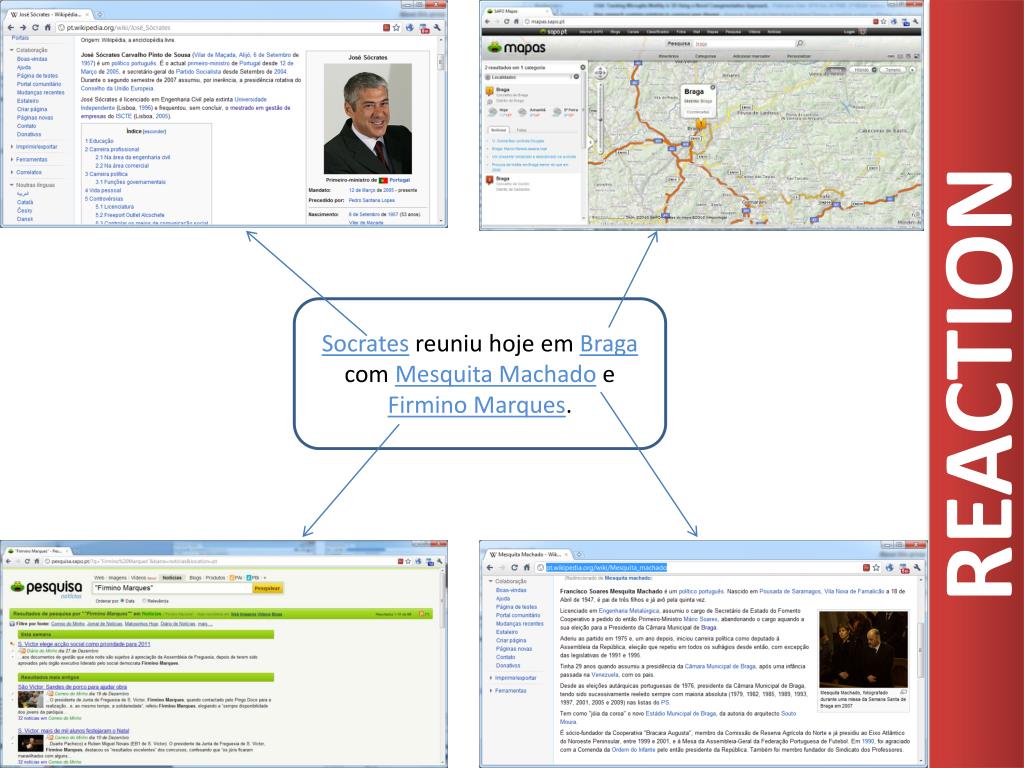Collapse side panel handle in SAPO Mapas
Viewport: 1024px width, 768px height.
click(x=590, y=142)
